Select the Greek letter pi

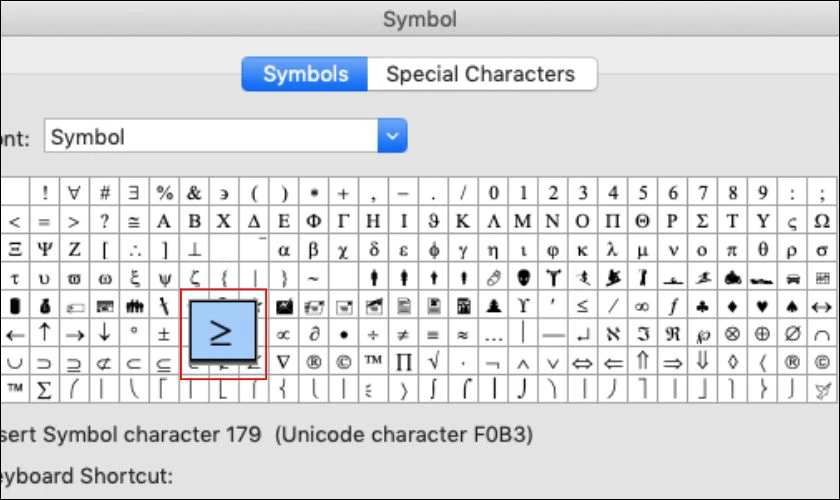(x=731, y=250)
